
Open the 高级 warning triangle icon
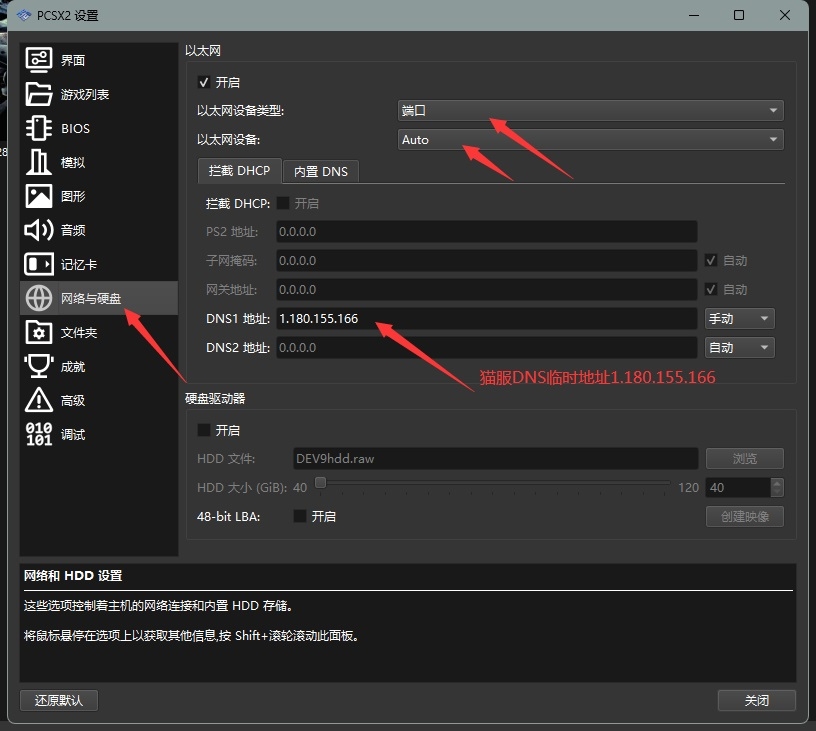tap(39, 400)
